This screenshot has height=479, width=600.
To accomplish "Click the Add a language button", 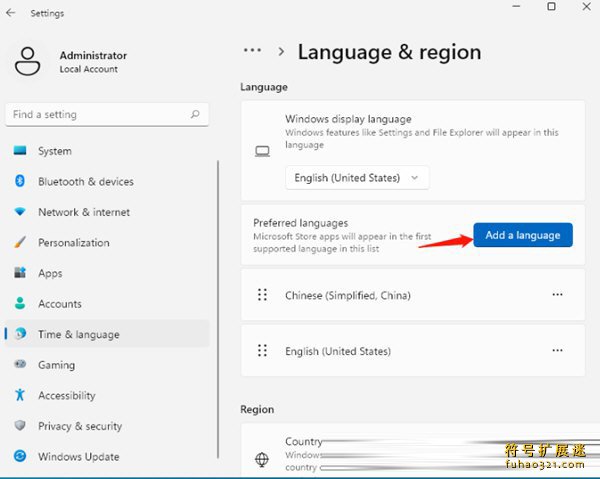I will coord(523,235).
